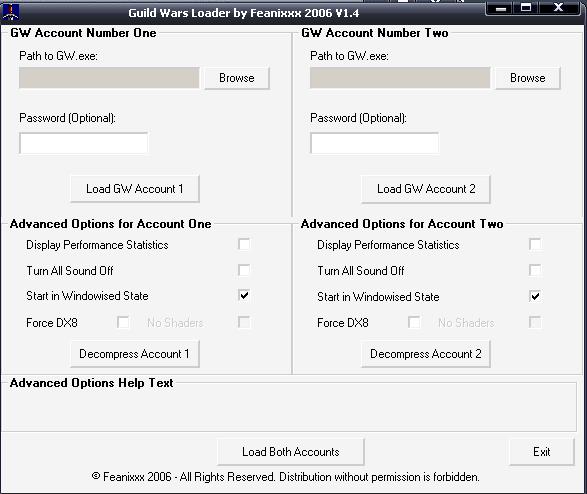Click the 'Advanced Options Help Text' heading

pos(91,383)
